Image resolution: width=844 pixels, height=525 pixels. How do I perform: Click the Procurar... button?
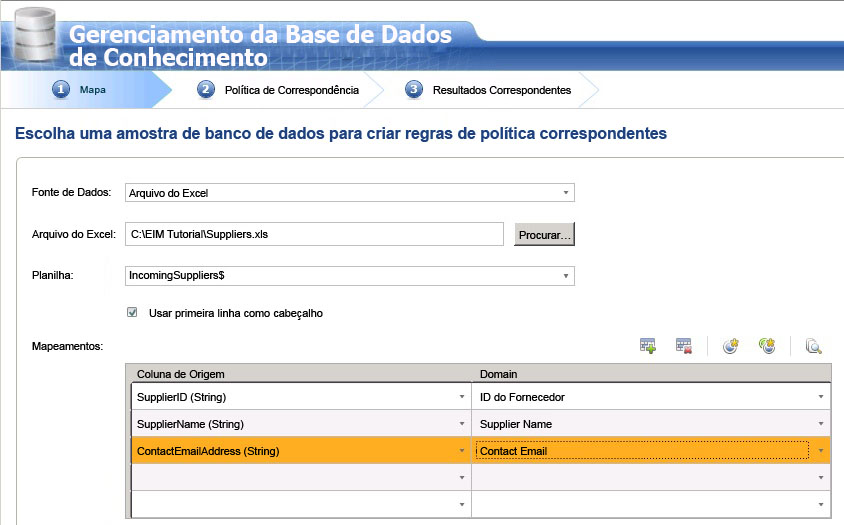coord(544,234)
